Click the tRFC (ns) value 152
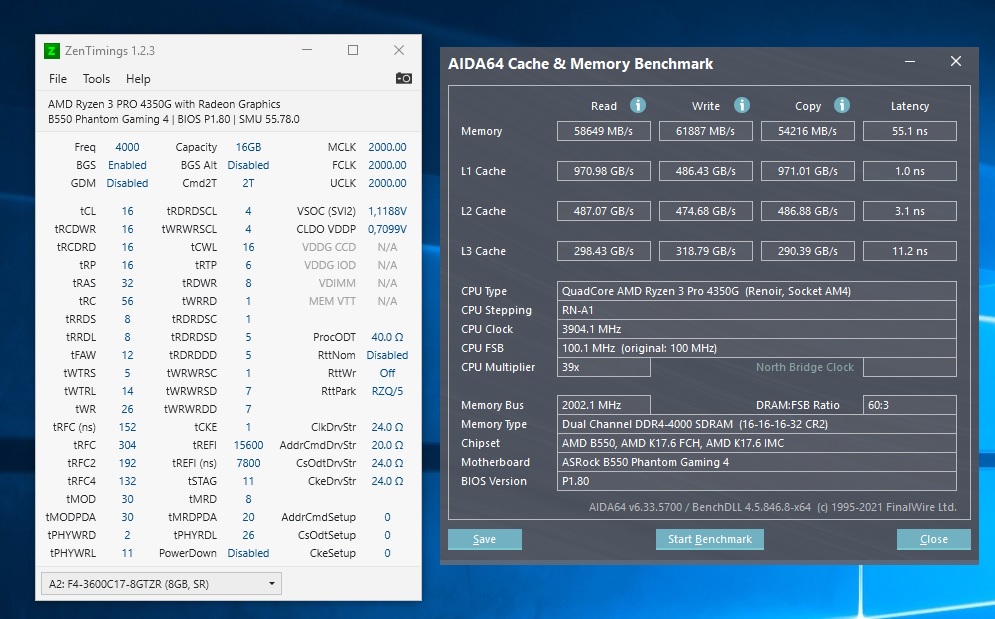This screenshot has height=619, width=995. [x=127, y=427]
